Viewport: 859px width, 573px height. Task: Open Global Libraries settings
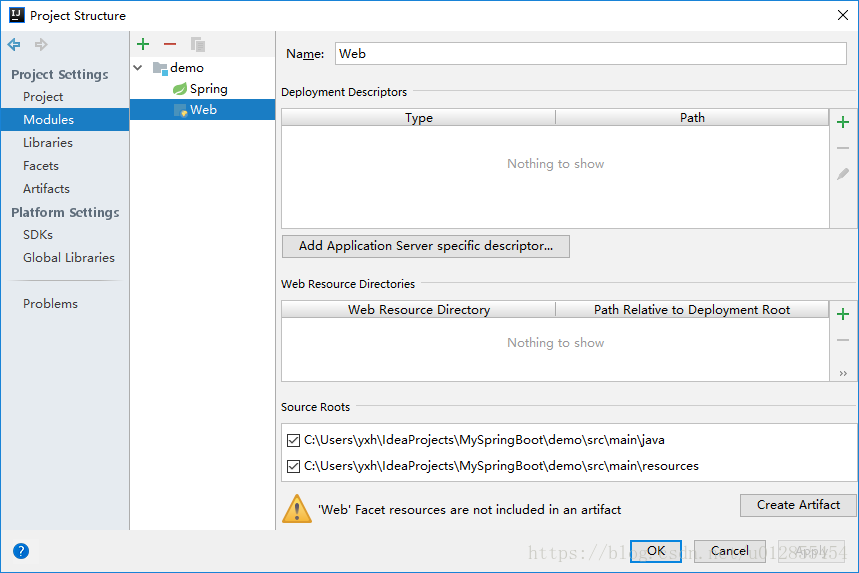click(x=68, y=258)
